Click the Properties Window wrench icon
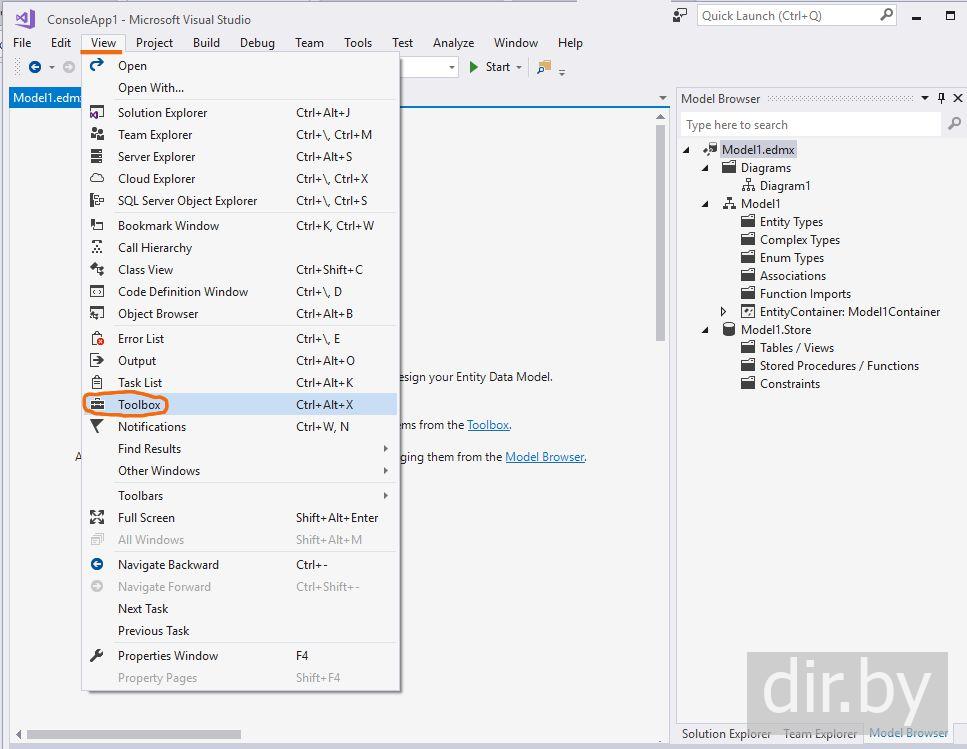 97,656
